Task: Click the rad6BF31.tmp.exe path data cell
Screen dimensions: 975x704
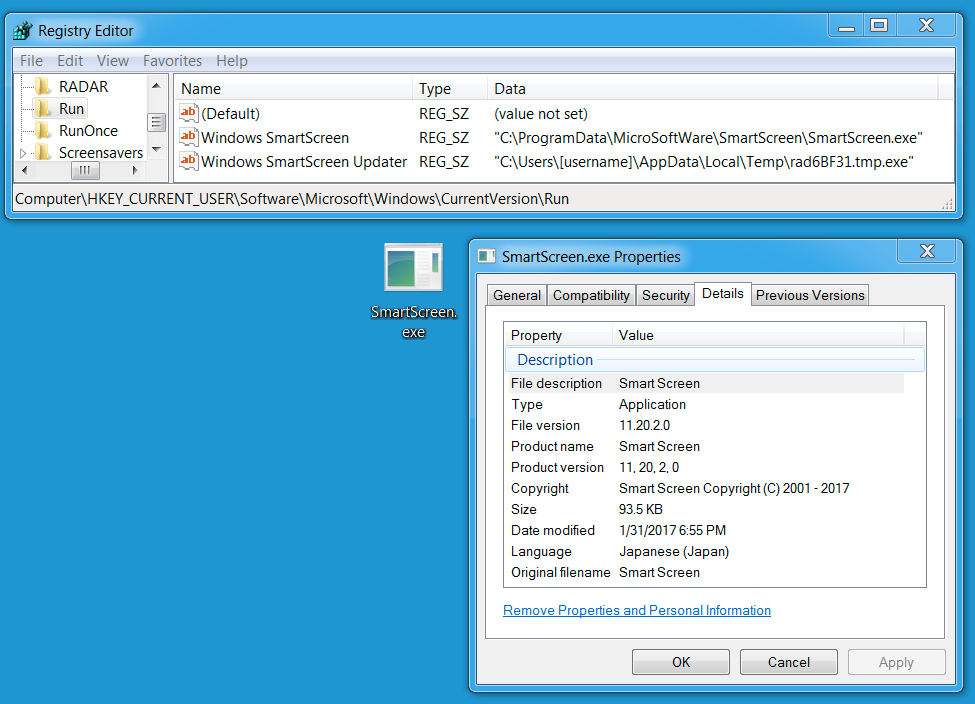Action: (x=703, y=162)
